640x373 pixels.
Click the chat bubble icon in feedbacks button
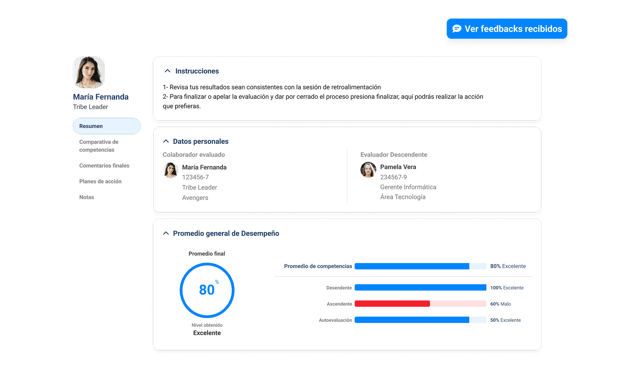tap(457, 29)
